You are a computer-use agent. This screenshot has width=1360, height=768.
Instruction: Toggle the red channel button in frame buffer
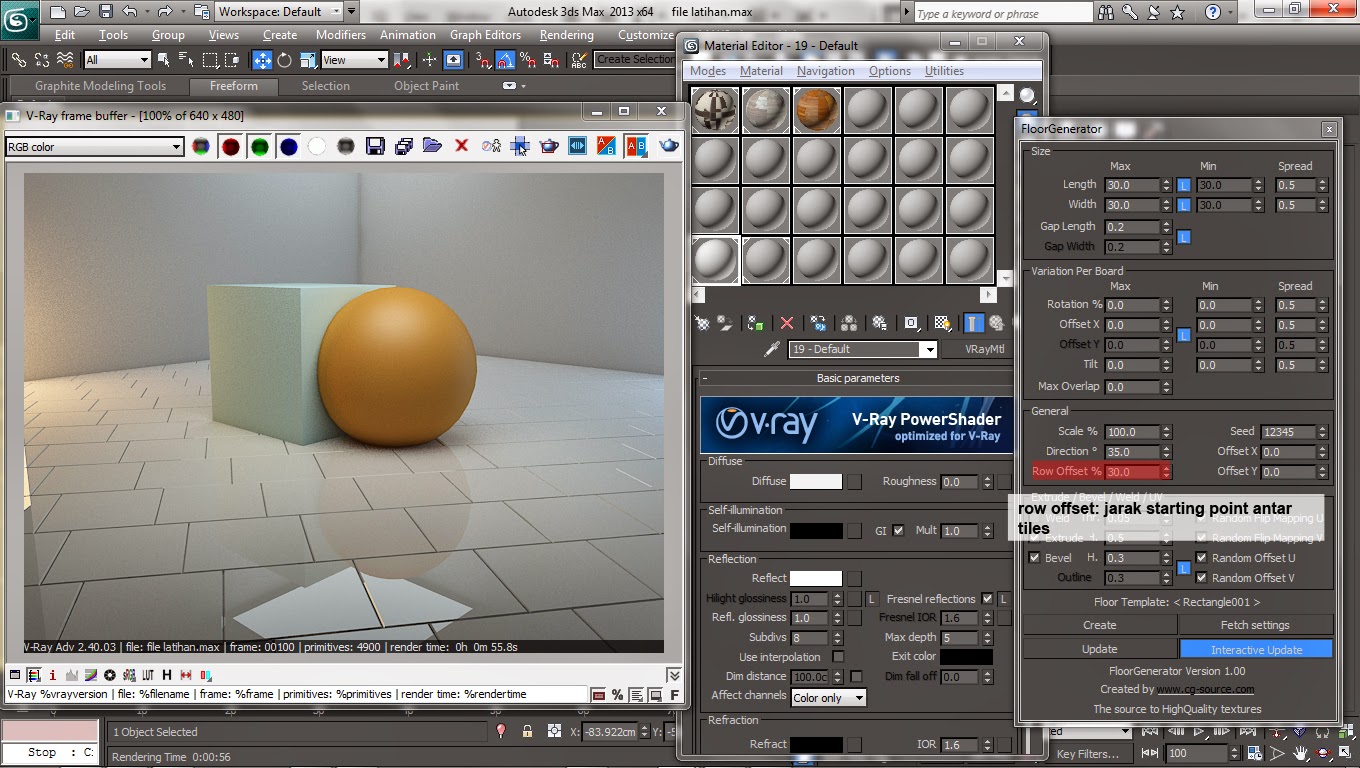point(231,147)
